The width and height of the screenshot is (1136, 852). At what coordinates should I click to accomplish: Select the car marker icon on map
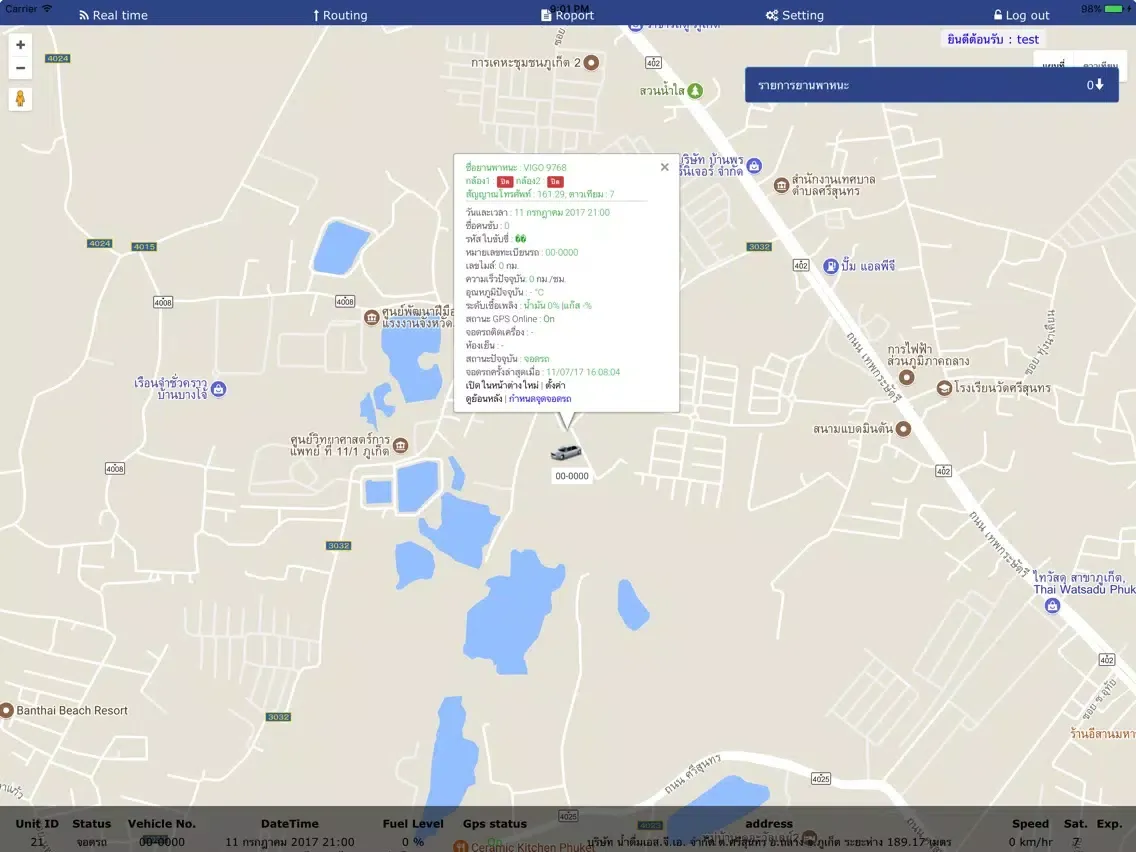click(x=566, y=451)
